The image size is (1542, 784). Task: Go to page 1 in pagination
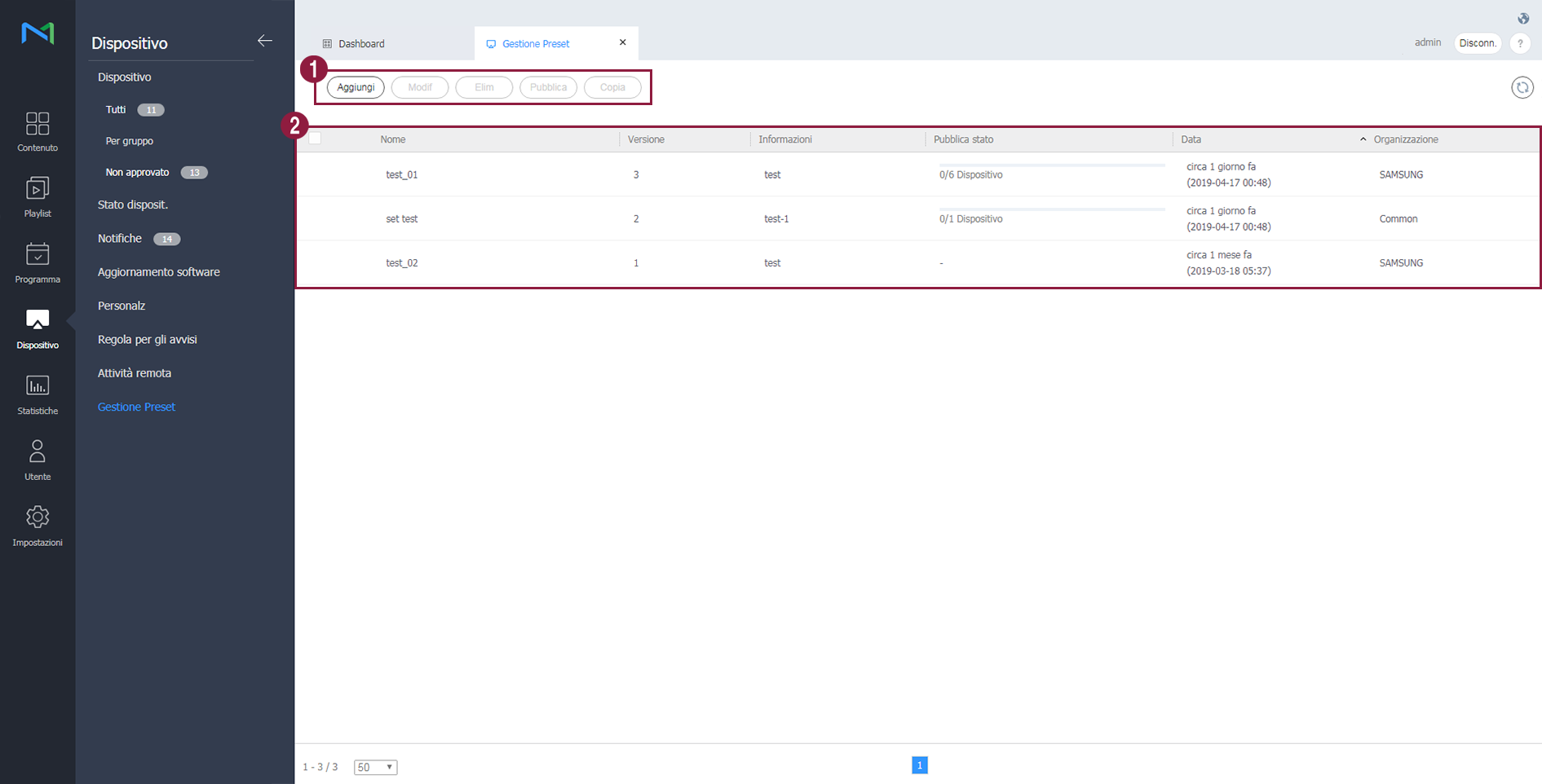point(919,765)
